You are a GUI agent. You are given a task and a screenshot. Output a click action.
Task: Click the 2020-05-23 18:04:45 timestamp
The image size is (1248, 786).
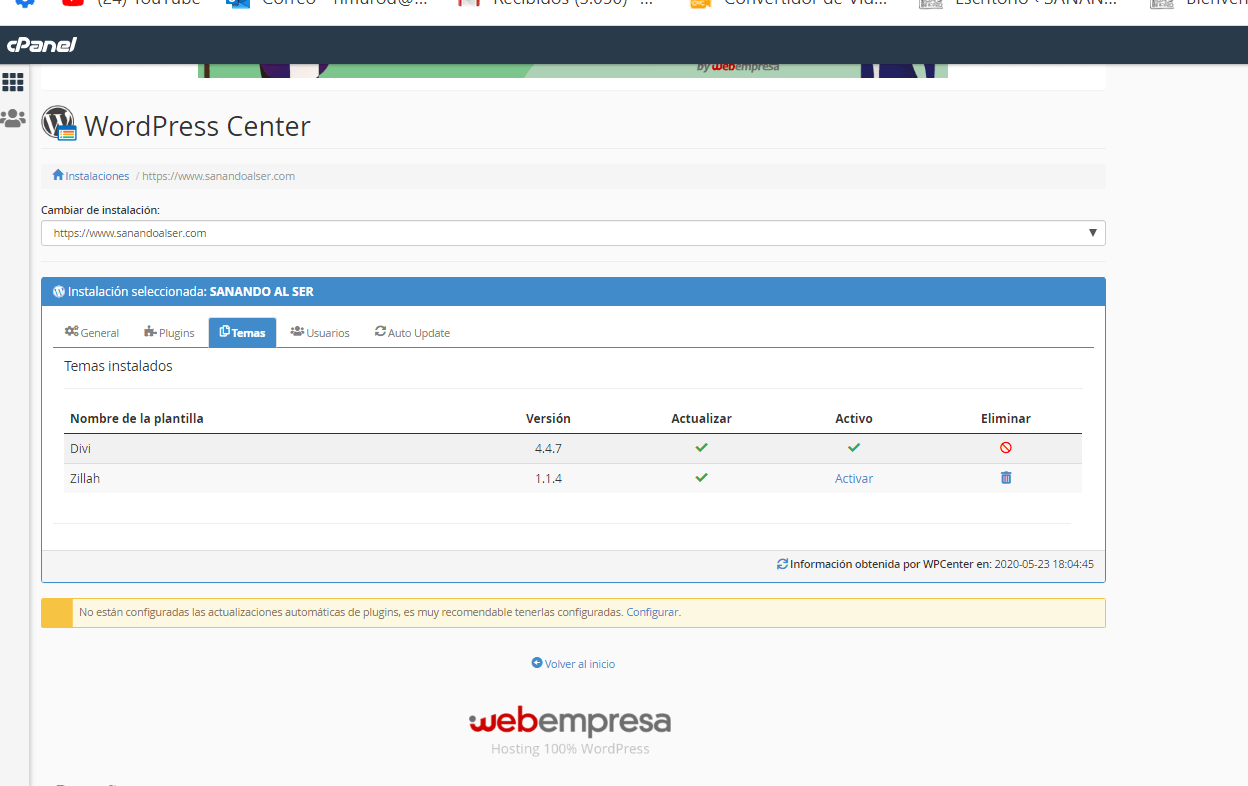[1044, 564]
